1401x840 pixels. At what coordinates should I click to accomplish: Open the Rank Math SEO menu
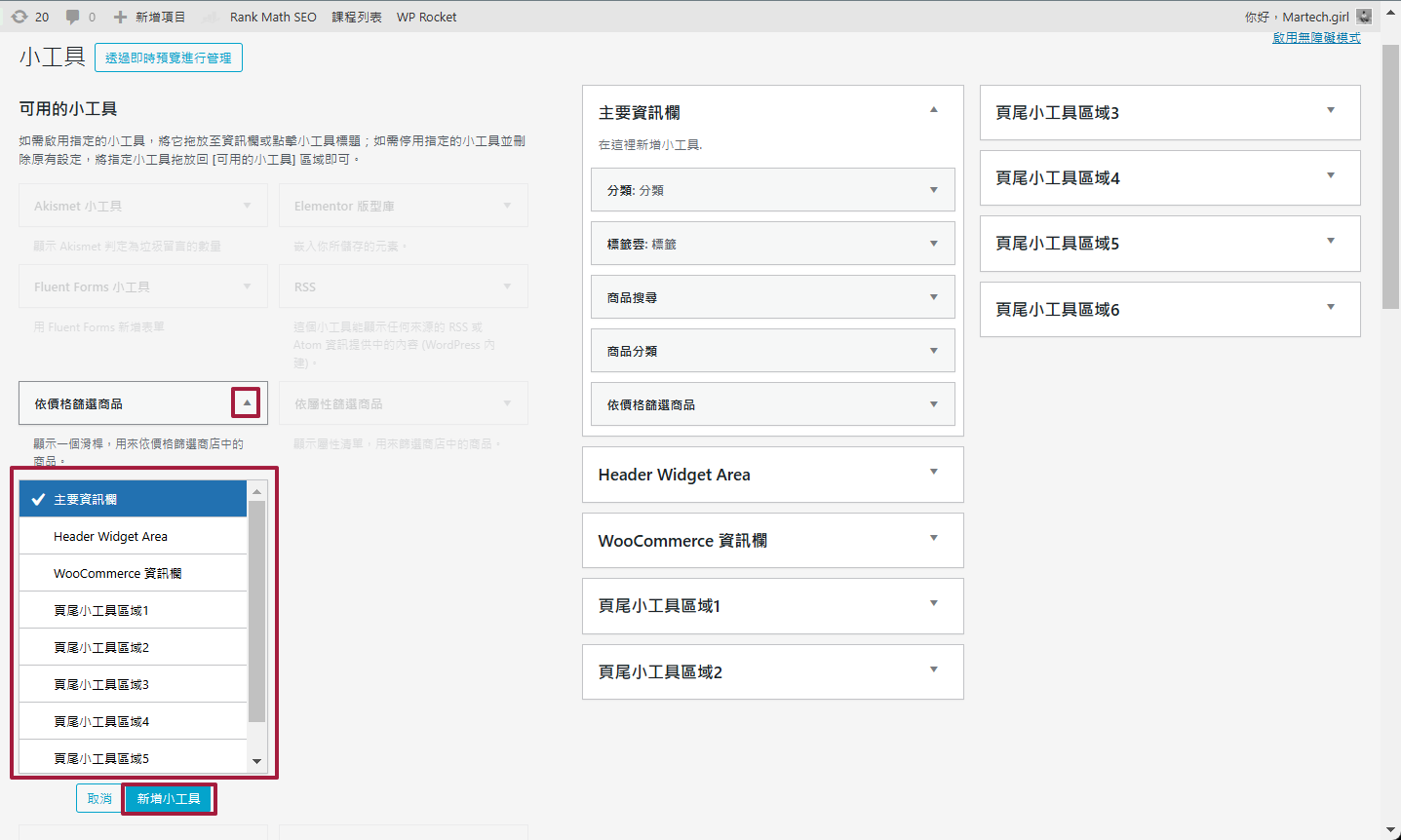click(x=273, y=16)
